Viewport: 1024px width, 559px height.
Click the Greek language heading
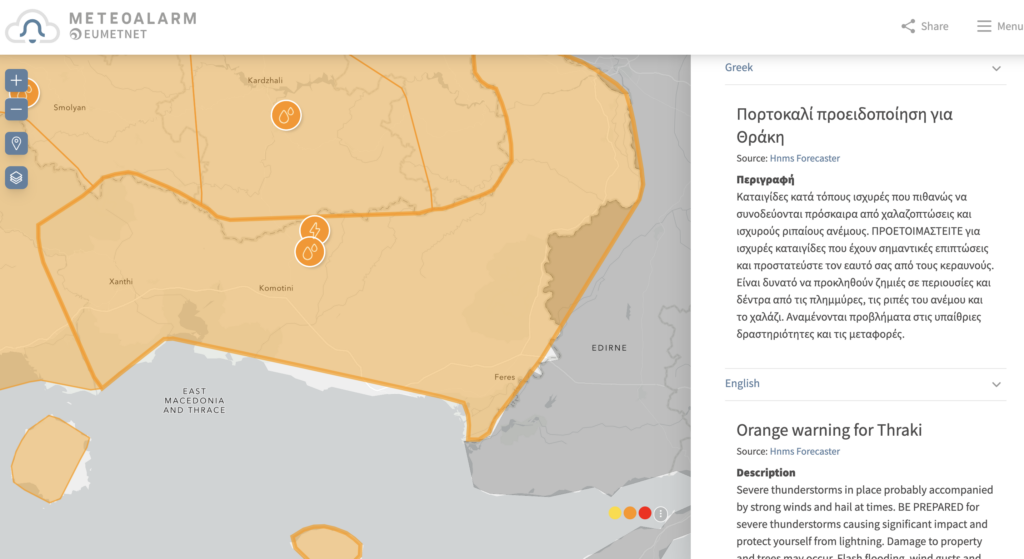click(739, 68)
